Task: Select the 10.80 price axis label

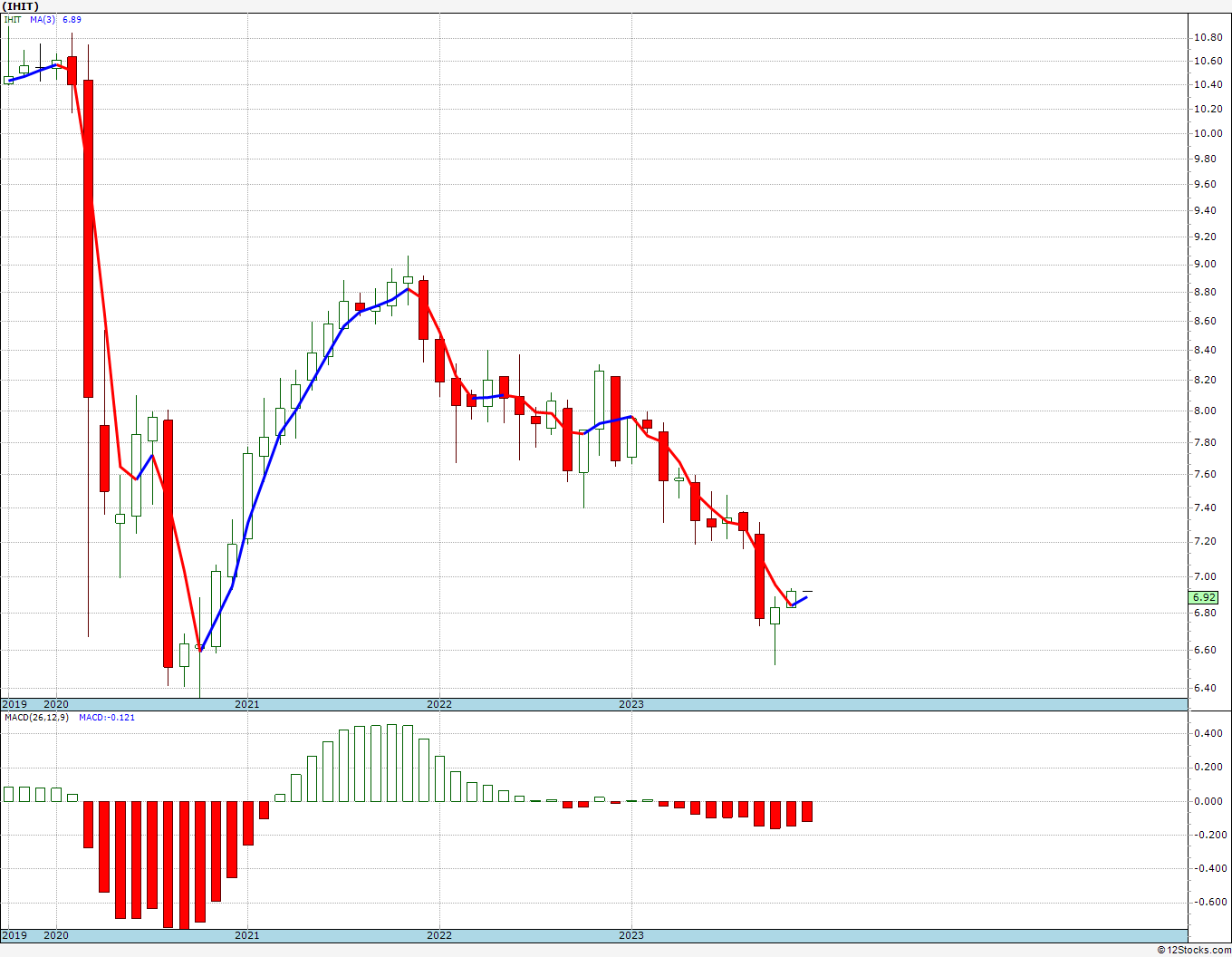Action: pyautogui.click(x=1208, y=37)
